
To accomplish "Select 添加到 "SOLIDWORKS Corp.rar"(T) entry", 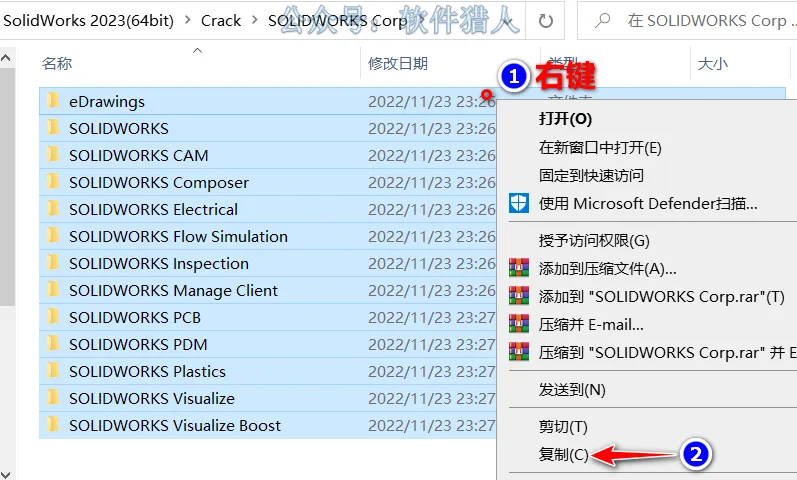I will pyautogui.click(x=662, y=296).
